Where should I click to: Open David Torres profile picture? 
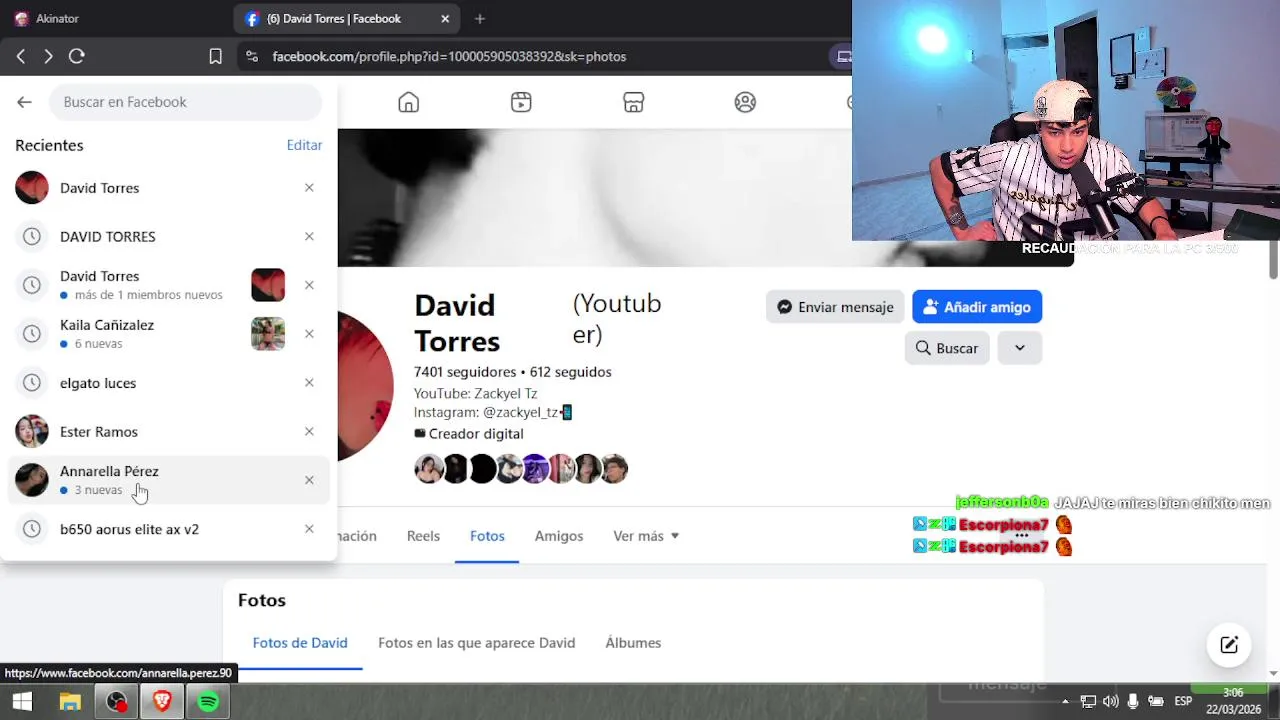366,386
